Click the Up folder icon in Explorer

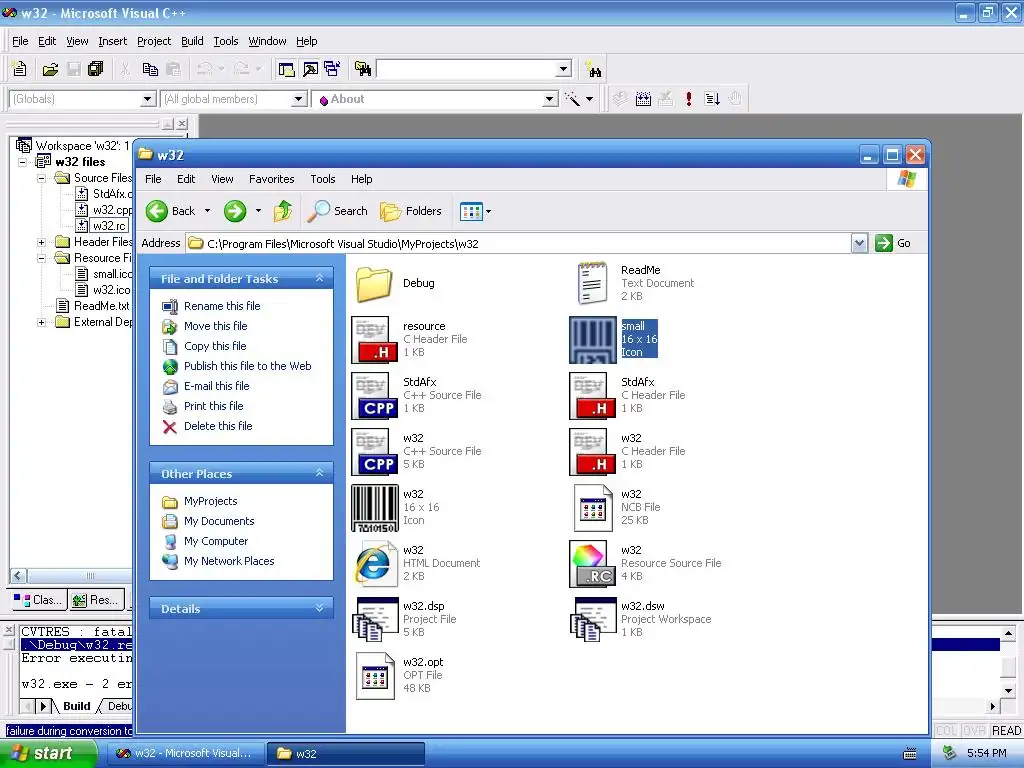click(x=283, y=211)
